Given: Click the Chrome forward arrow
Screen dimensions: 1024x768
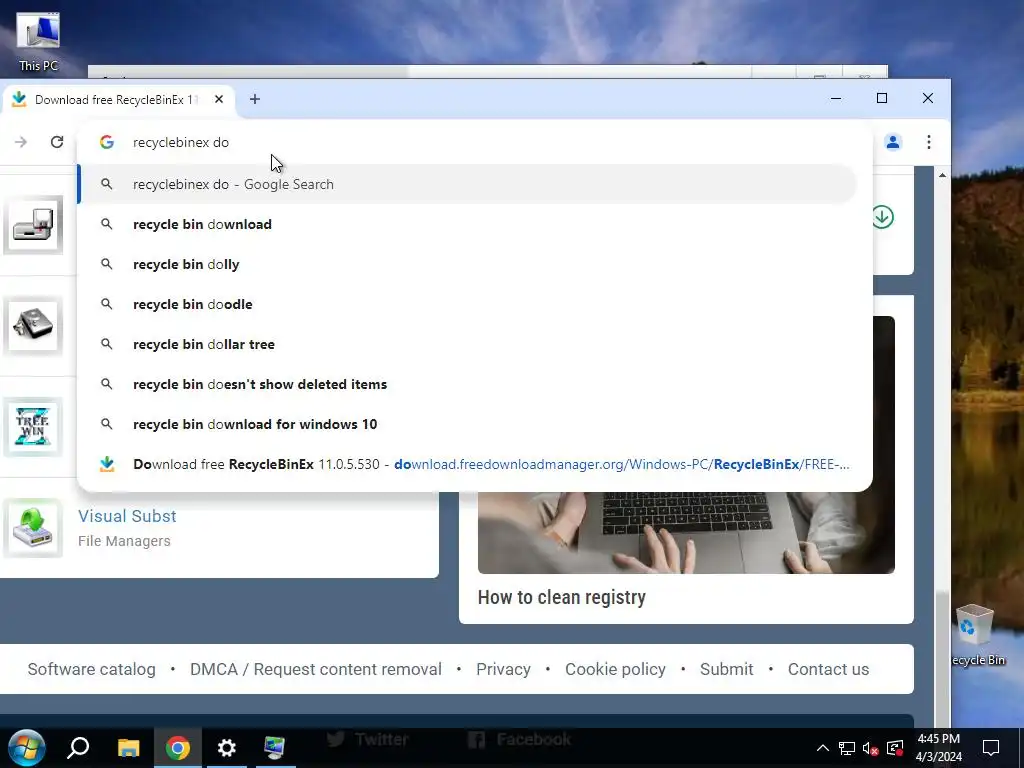Looking at the screenshot, I should (x=21, y=142).
